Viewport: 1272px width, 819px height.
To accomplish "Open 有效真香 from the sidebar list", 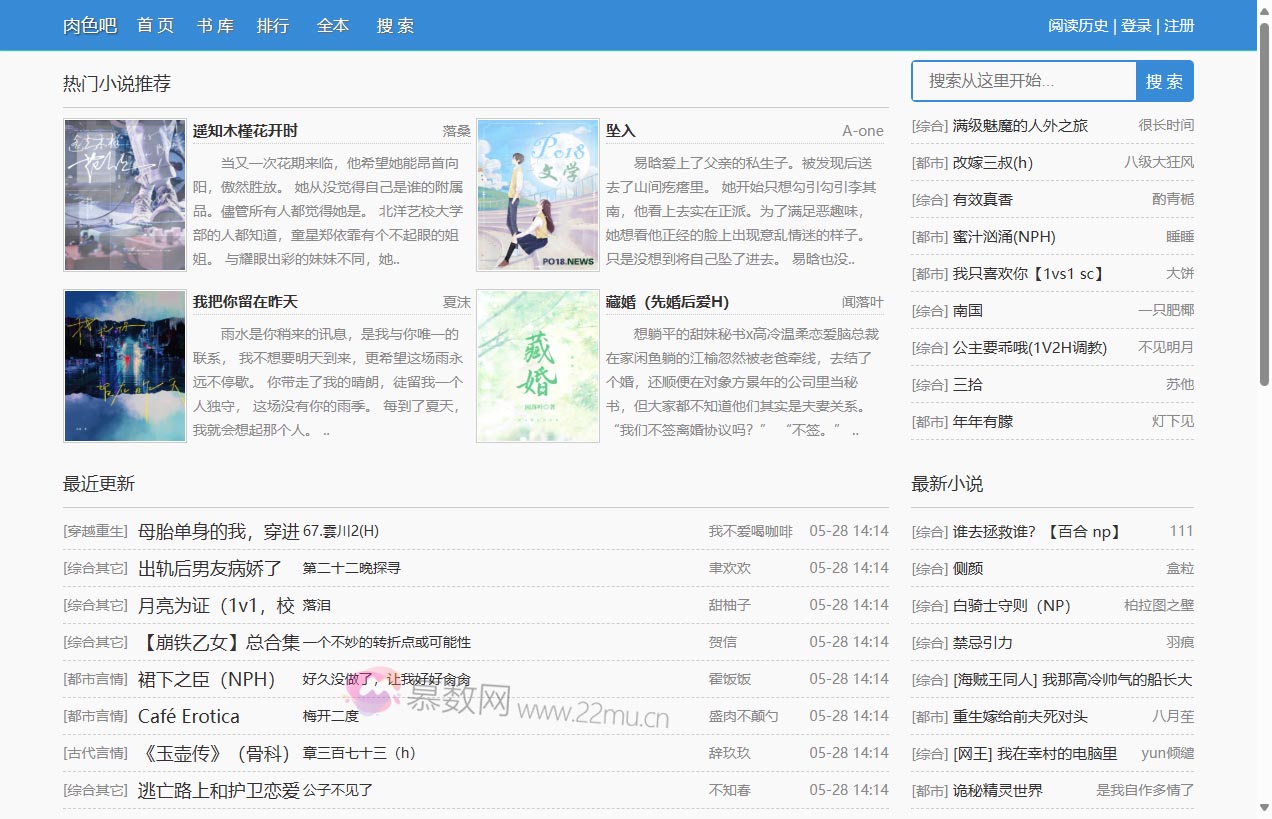I will 982,200.
